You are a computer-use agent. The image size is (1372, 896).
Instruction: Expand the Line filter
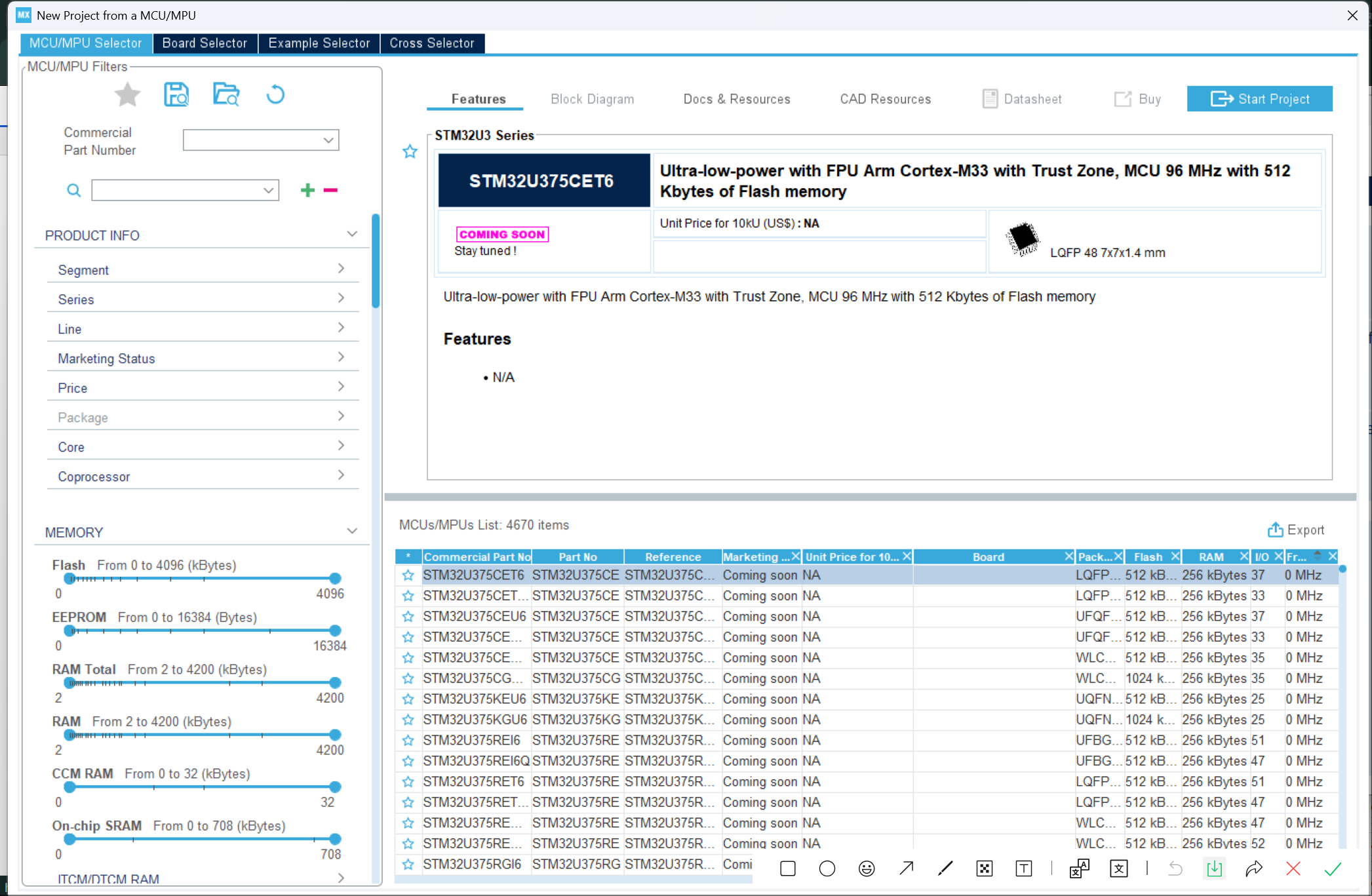[341, 328]
